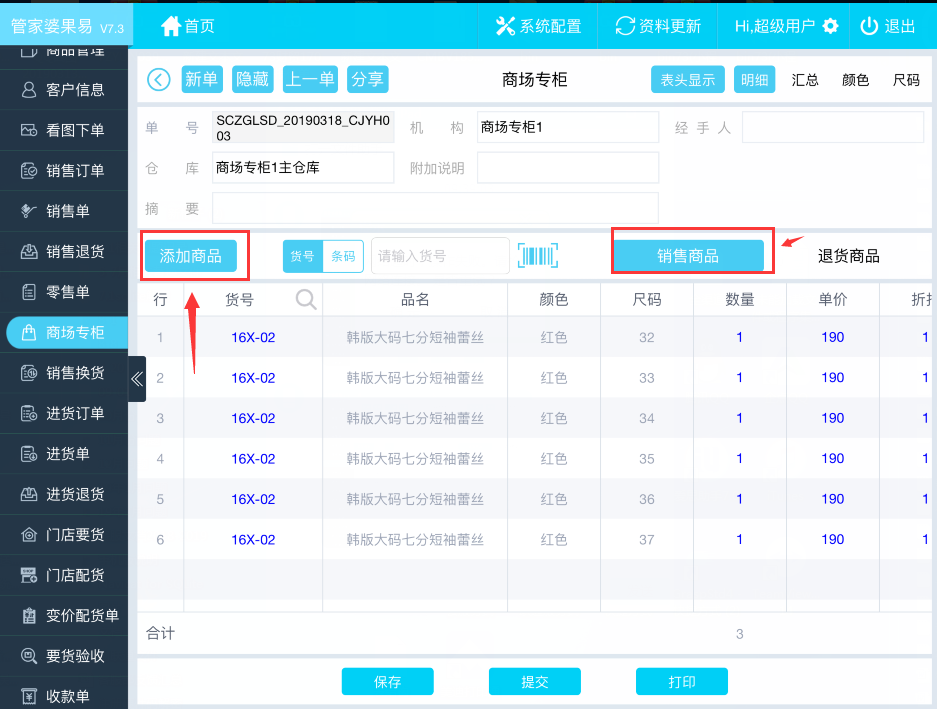Click the 请输入货号 input field
Screen dimensions: 937x709
click(440, 256)
